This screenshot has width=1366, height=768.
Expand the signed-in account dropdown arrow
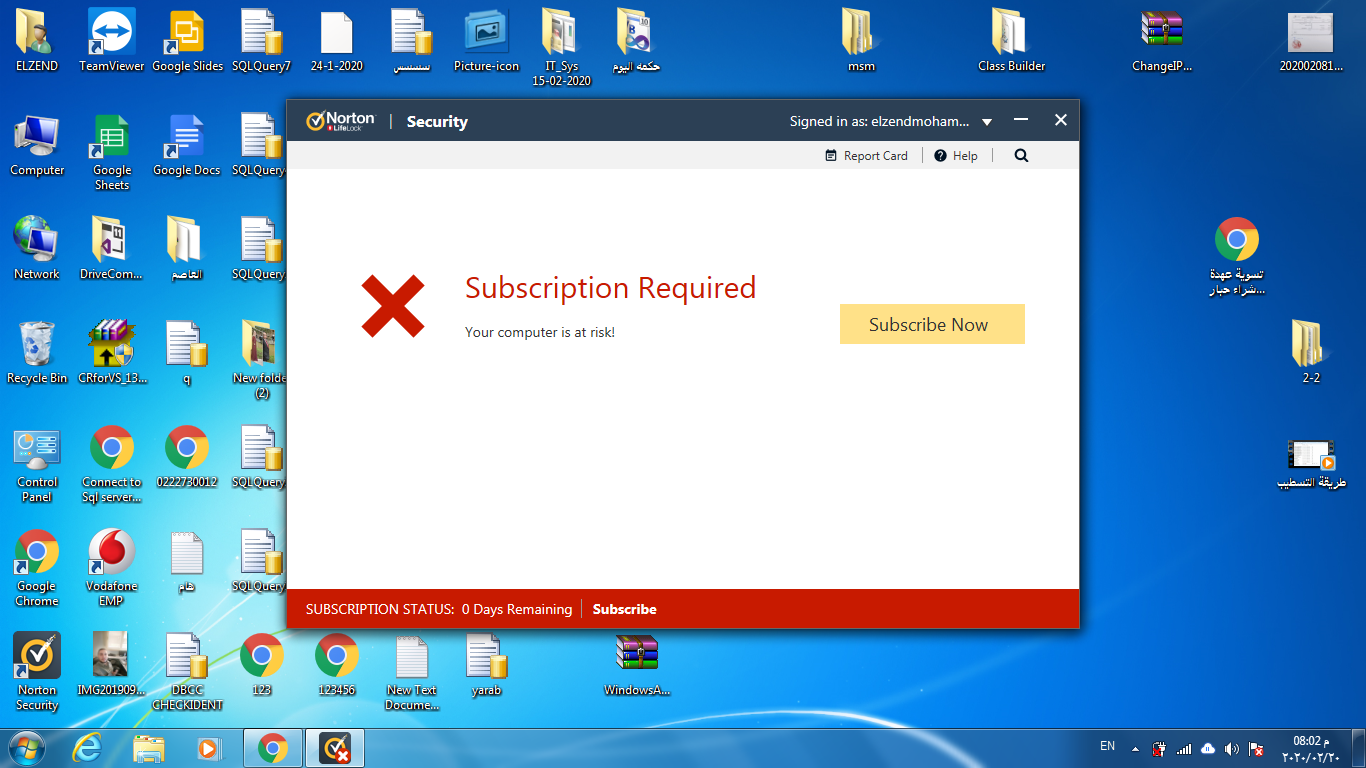coord(987,122)
